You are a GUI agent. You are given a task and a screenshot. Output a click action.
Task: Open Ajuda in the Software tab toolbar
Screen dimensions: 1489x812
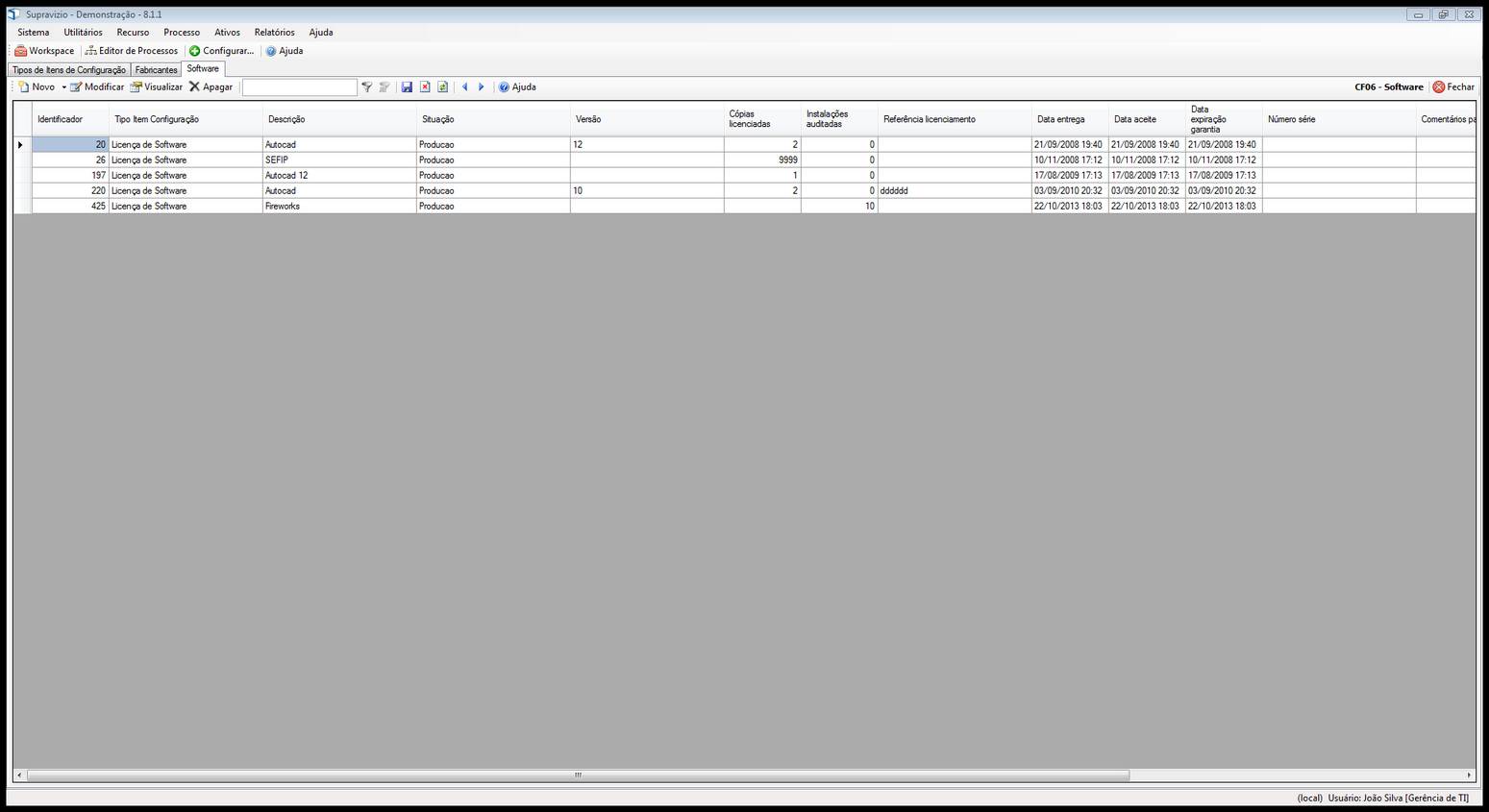(x=517, y=86)
